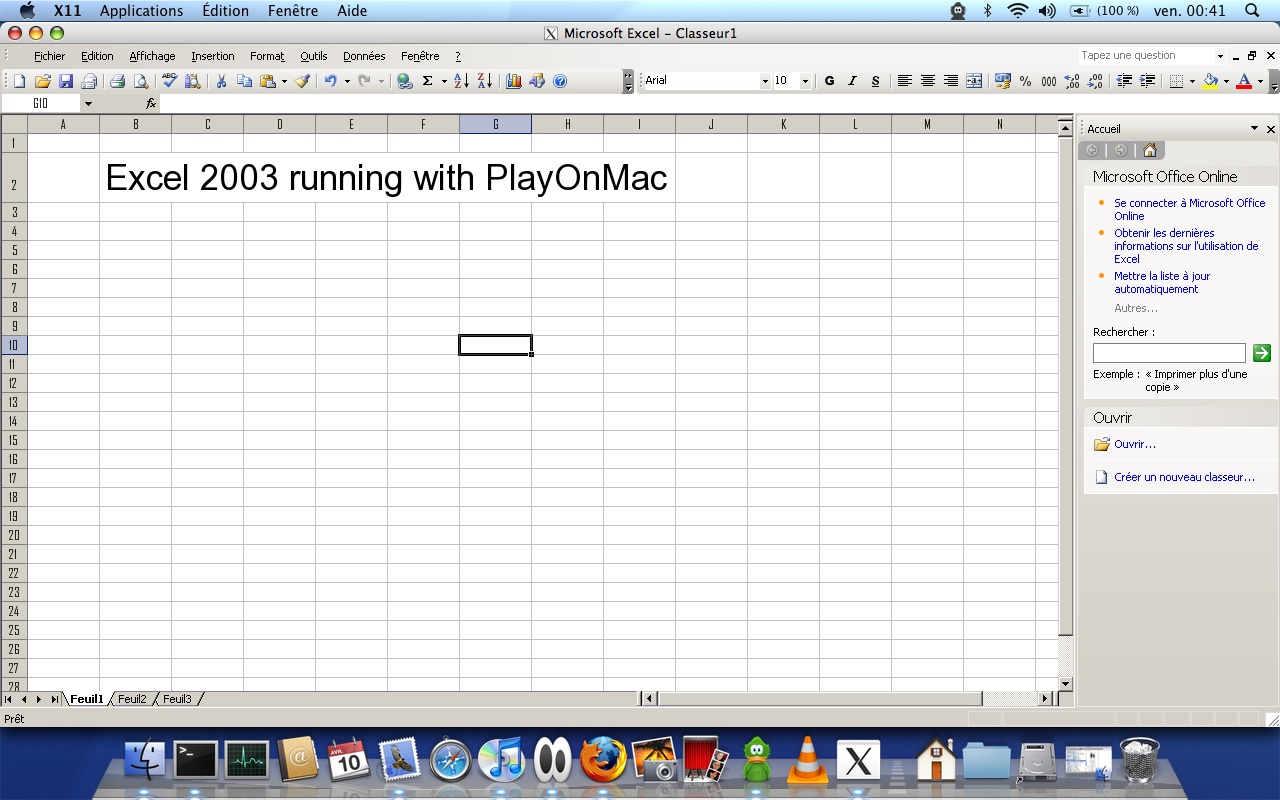The image size is (1280, 800).
Task: Switch to the Feuil2 sheet tab
Action: pos(132,699)
